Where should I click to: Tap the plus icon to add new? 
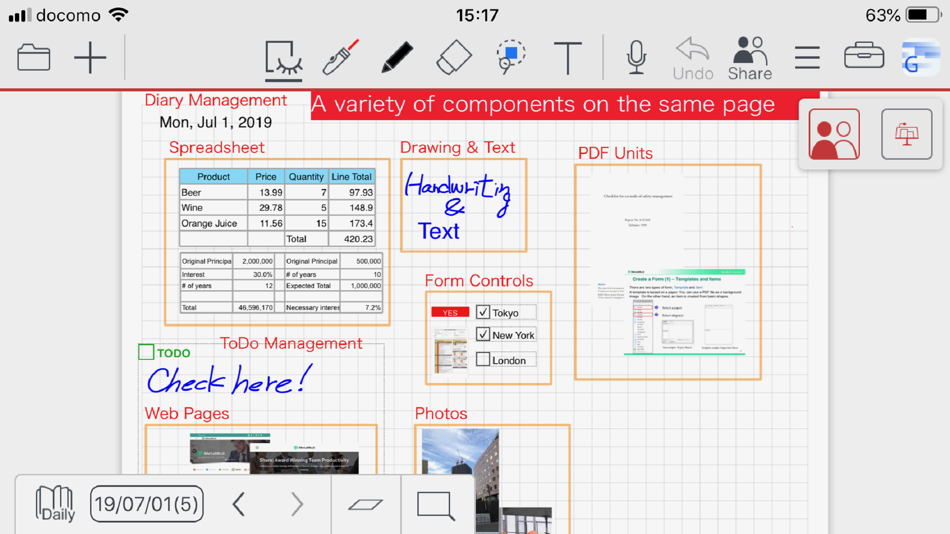pos(90,58)
